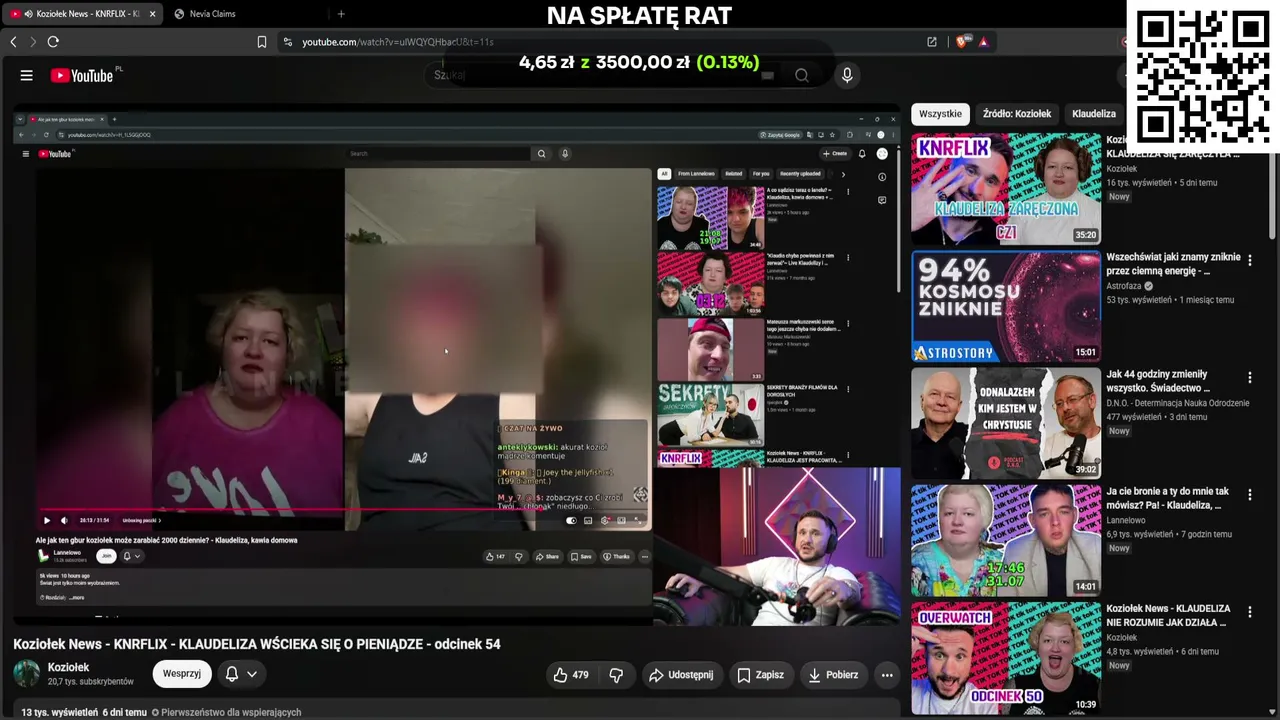Open 'ODNALAZŁEM KIM JESTEM W CHRYSTUSIE' thumbnail
The width and height of the screenshot is (1280, 720).
pyautogui.click(x=1006, y=423)
